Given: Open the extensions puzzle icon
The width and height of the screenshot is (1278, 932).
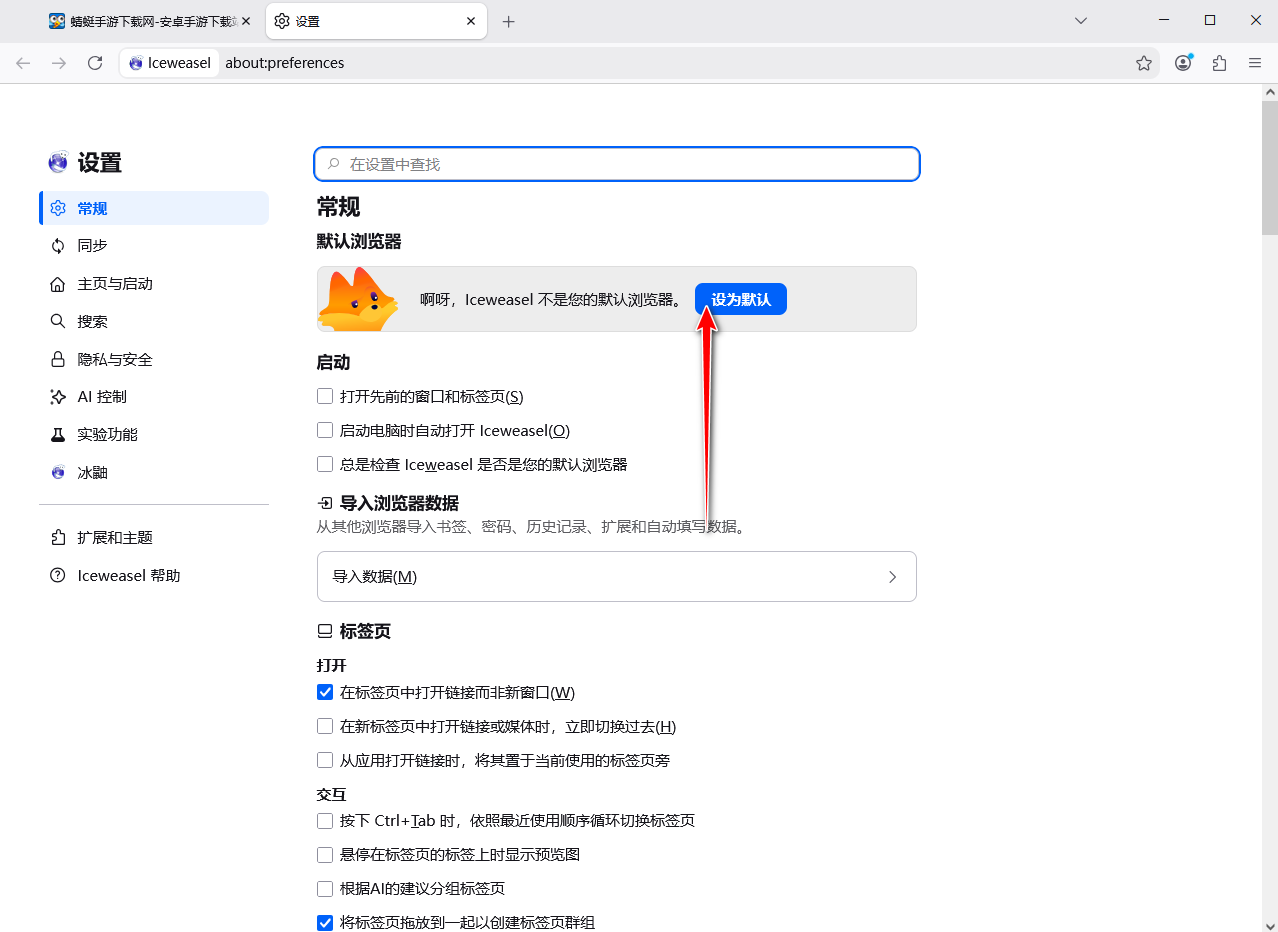Looking at the screenshot, I should [x=1219, y=63].
